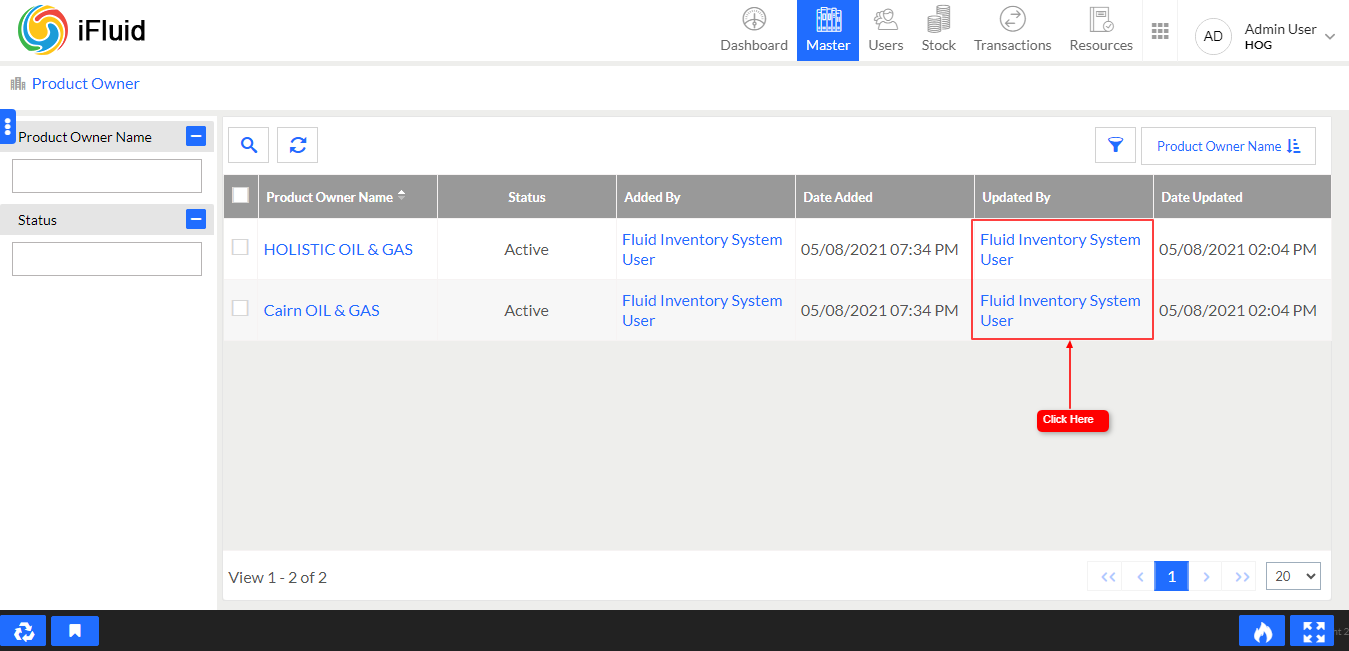The height and width of the screenshot is (651, 1349).
Task: Click the flame icon in bottom bar
Action: [x=1262, y=631]
